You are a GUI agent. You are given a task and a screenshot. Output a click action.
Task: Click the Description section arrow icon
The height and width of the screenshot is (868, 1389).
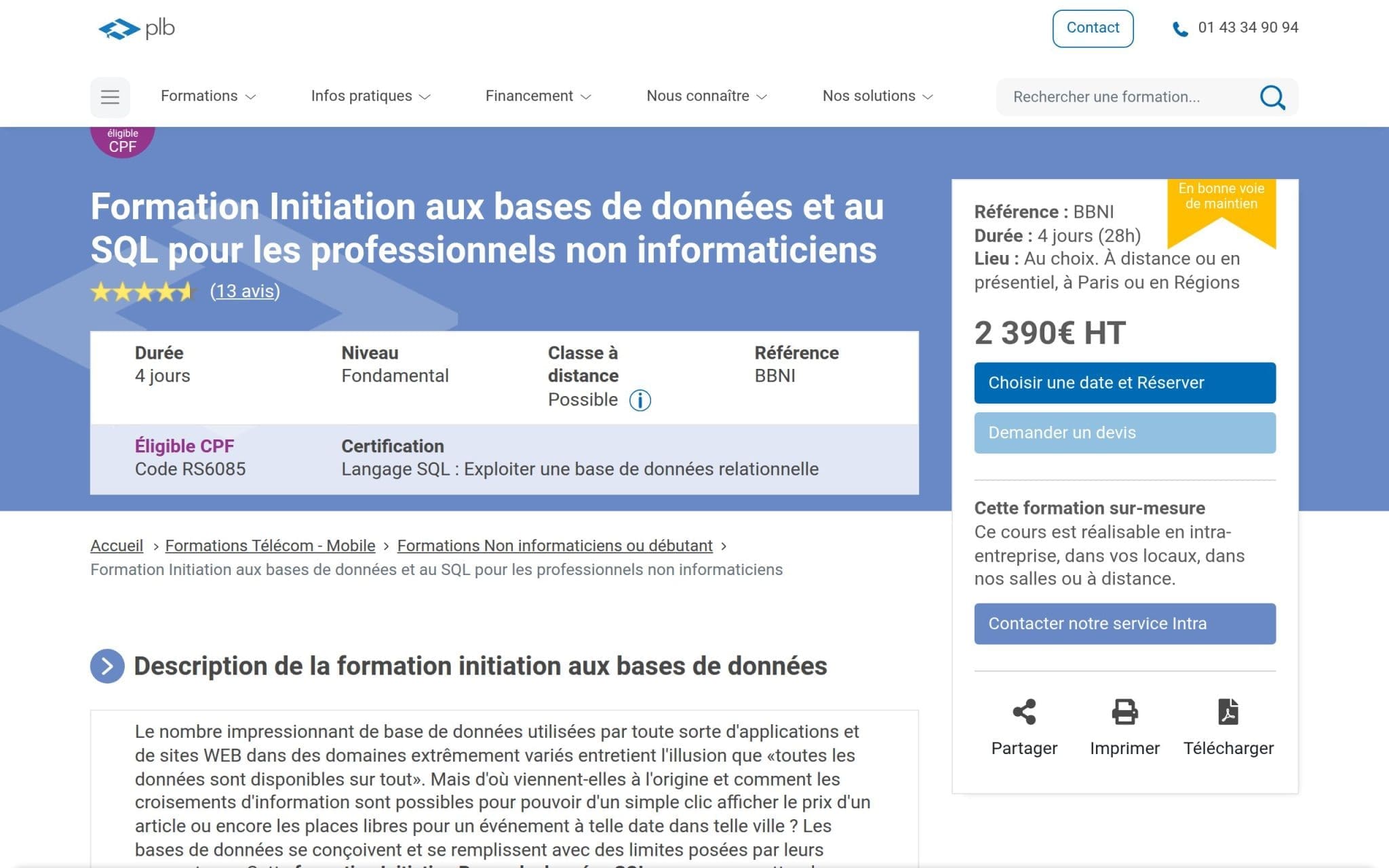107,666
